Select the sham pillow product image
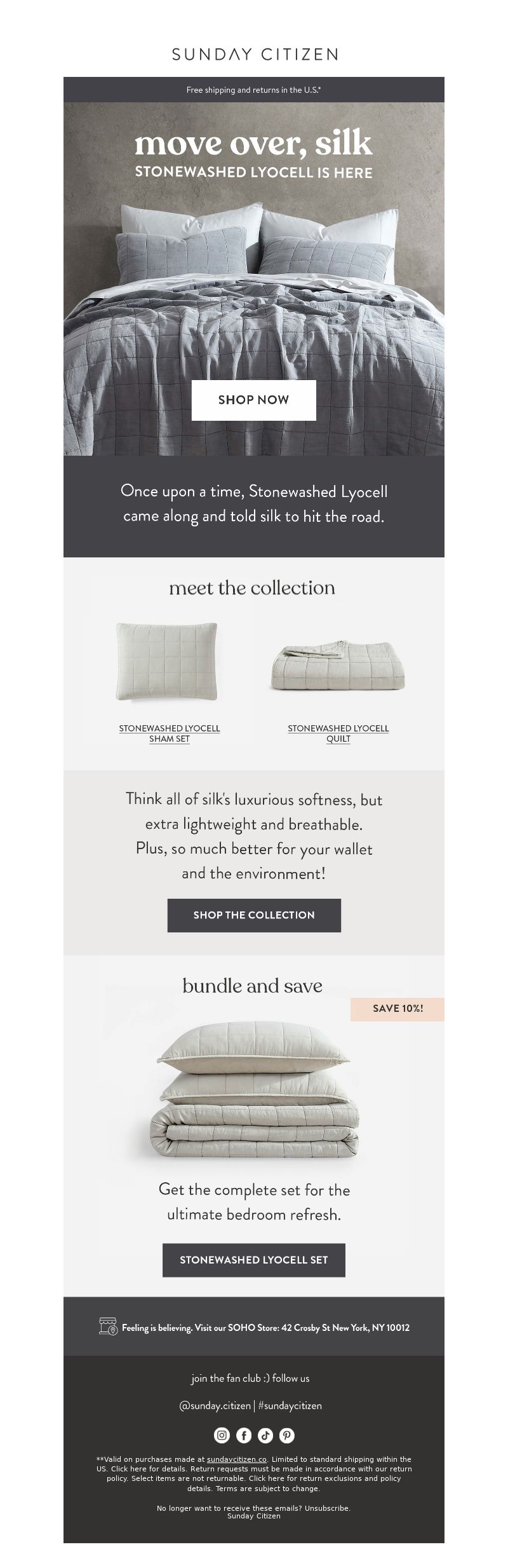The image size is (508, 1568). tap(167, 661)
